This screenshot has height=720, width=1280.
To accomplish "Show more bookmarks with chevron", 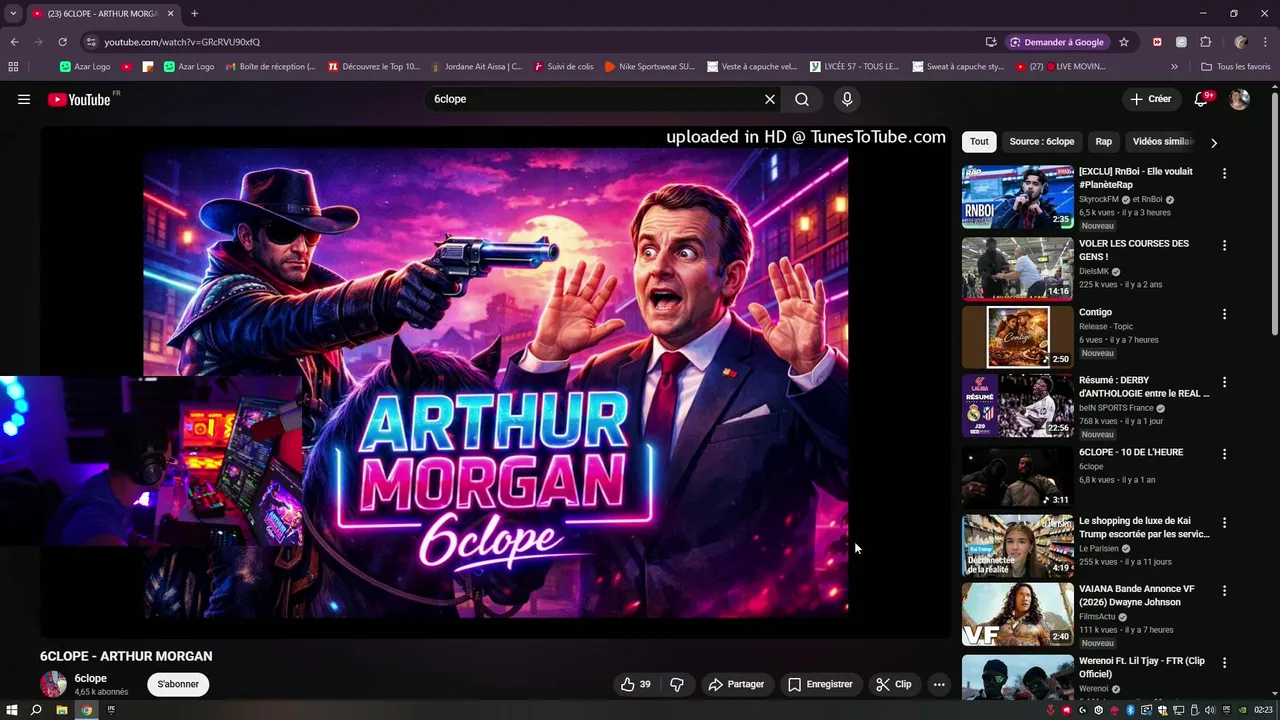I will tap(1174, 67).
